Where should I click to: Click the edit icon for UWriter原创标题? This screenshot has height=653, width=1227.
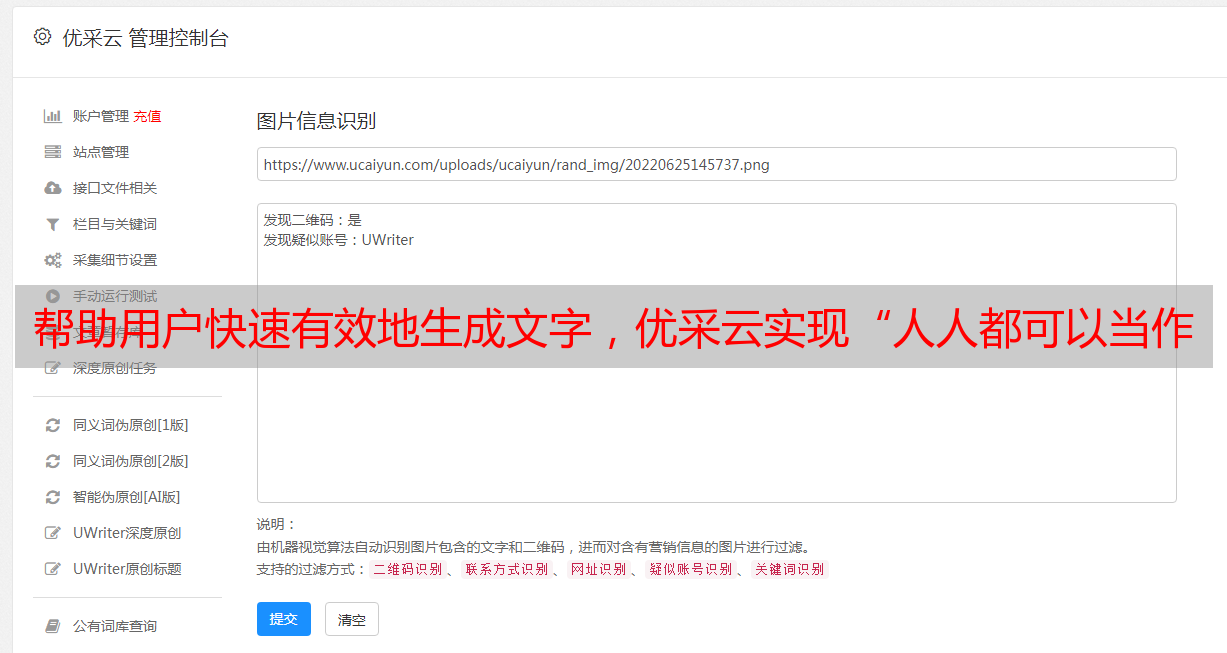[x=53, y=569]
